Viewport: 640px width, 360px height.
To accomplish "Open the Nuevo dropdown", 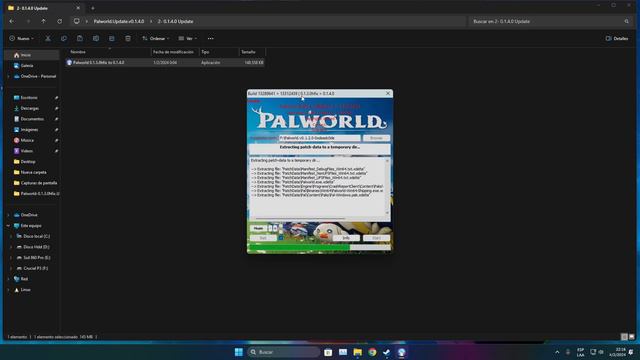I will (x=22, y=38).
